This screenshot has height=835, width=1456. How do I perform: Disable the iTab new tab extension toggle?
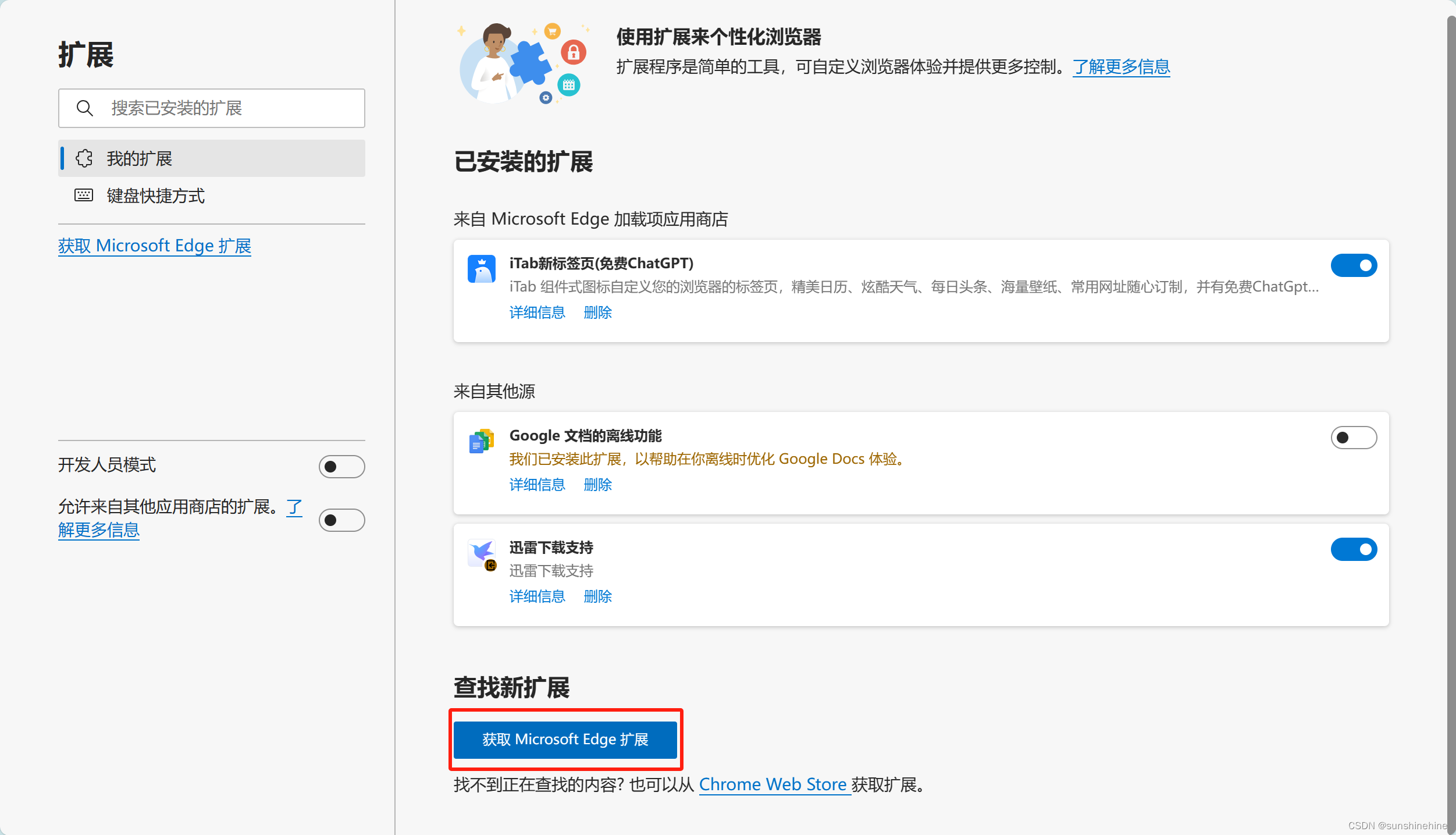(1353, 265)
